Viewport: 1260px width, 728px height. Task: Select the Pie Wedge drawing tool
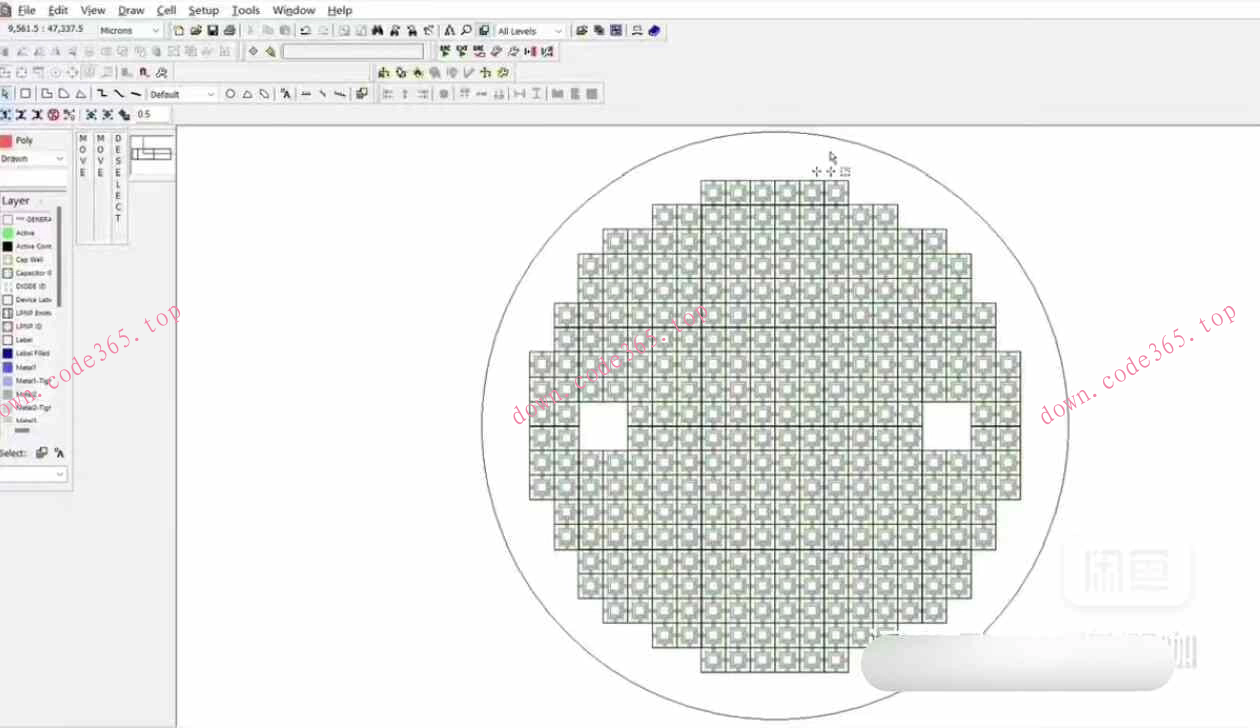pos(247,94)
